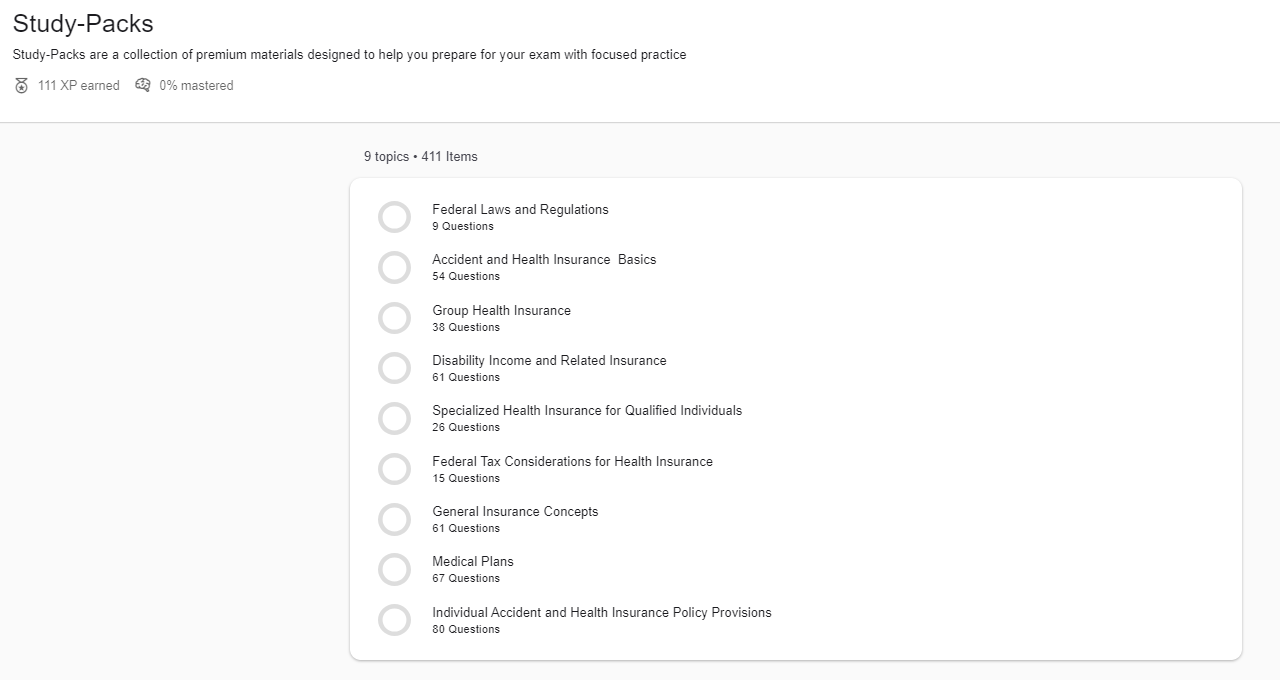
Task: Select Federal Tax Considerations for Health Insurance
Action: click(572, 462)
